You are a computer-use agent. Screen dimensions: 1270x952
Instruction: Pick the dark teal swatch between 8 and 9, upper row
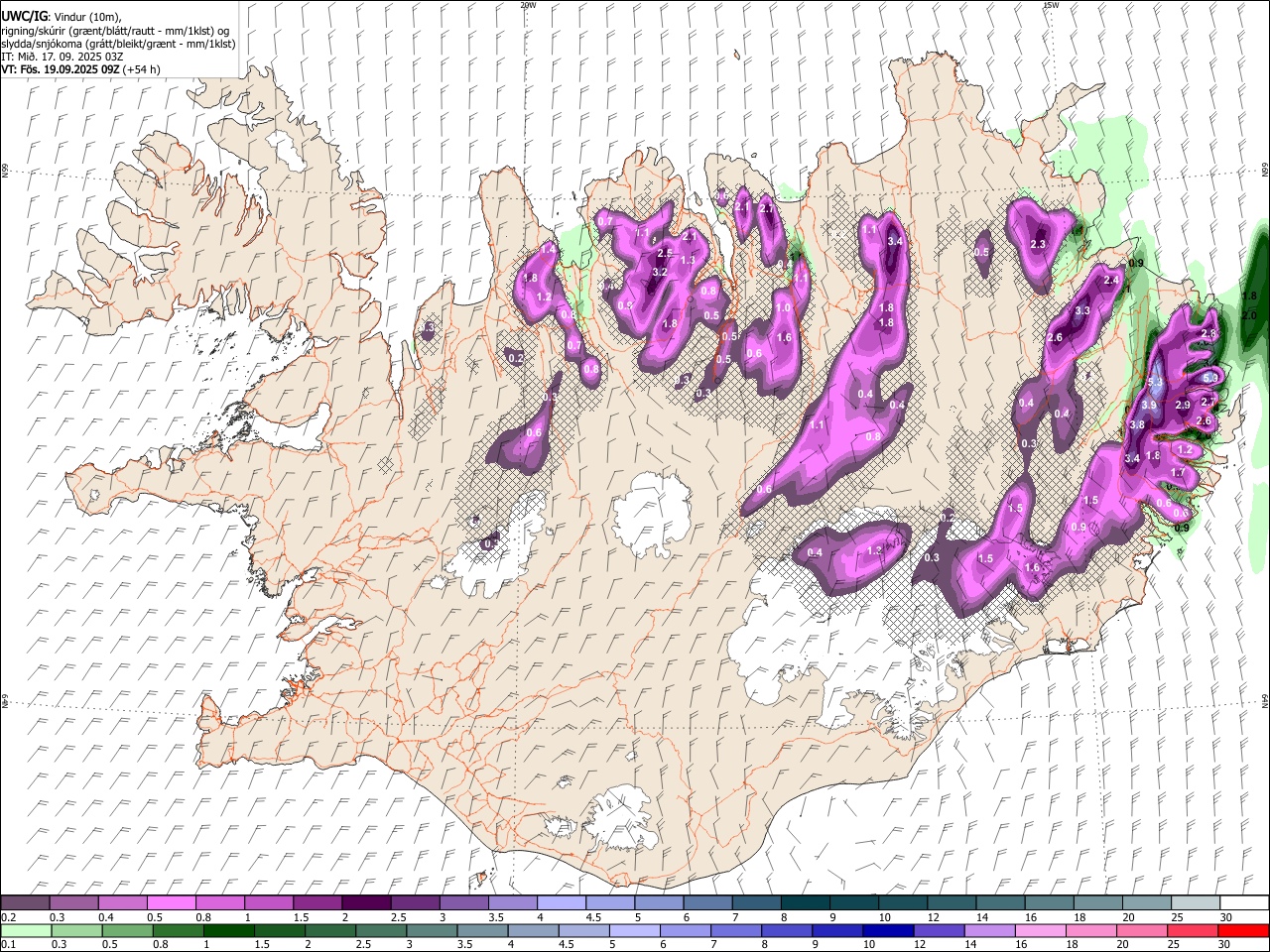point(805,903)
